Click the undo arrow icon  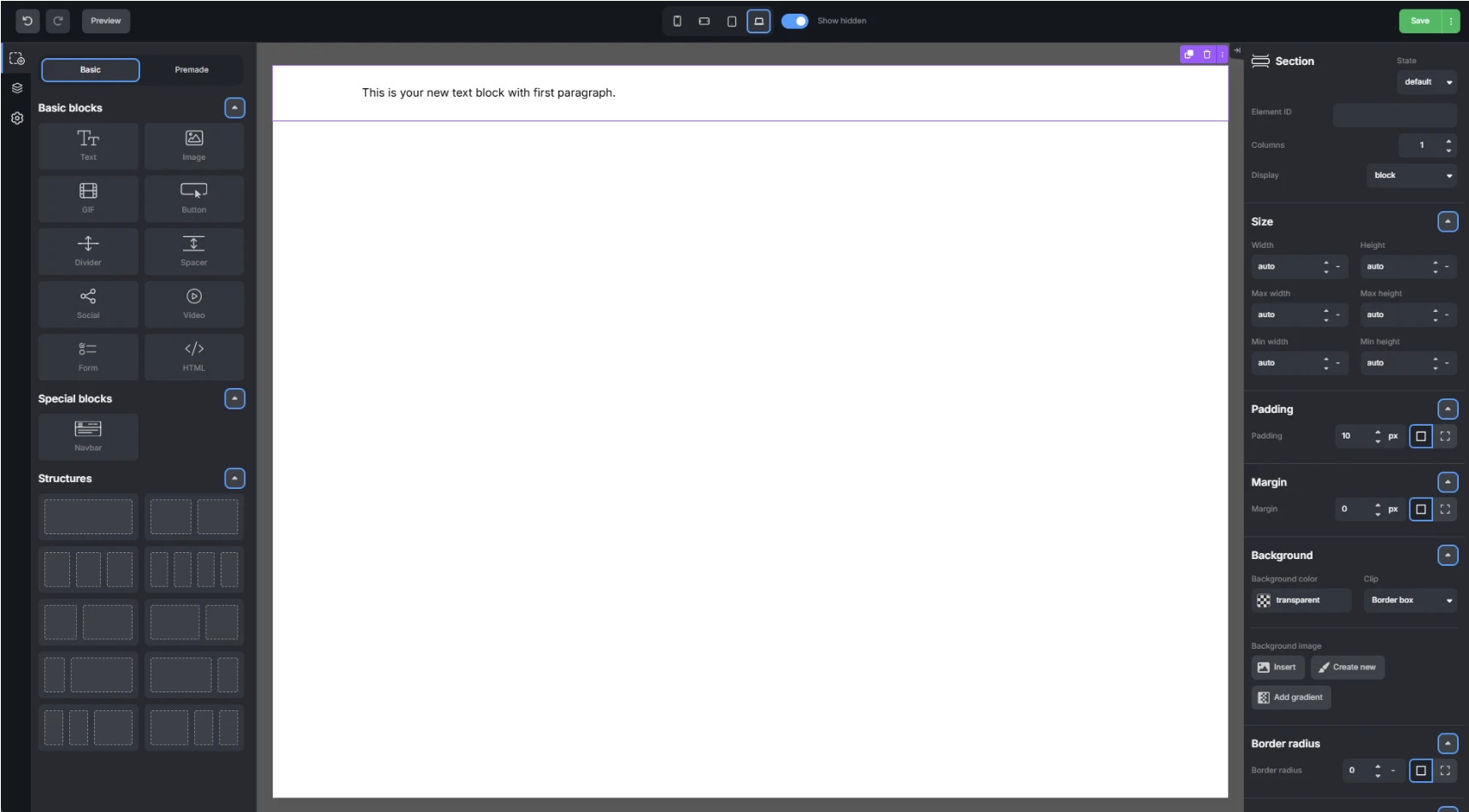[x=27, y=21]
